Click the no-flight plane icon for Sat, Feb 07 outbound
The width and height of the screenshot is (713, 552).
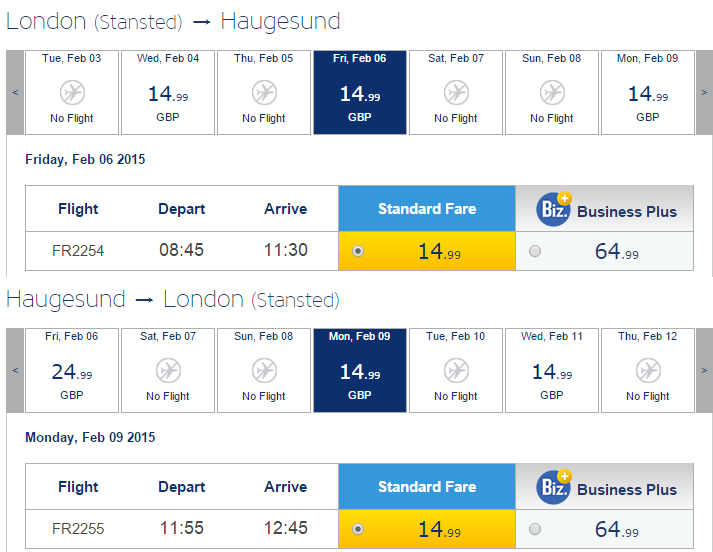456,93
